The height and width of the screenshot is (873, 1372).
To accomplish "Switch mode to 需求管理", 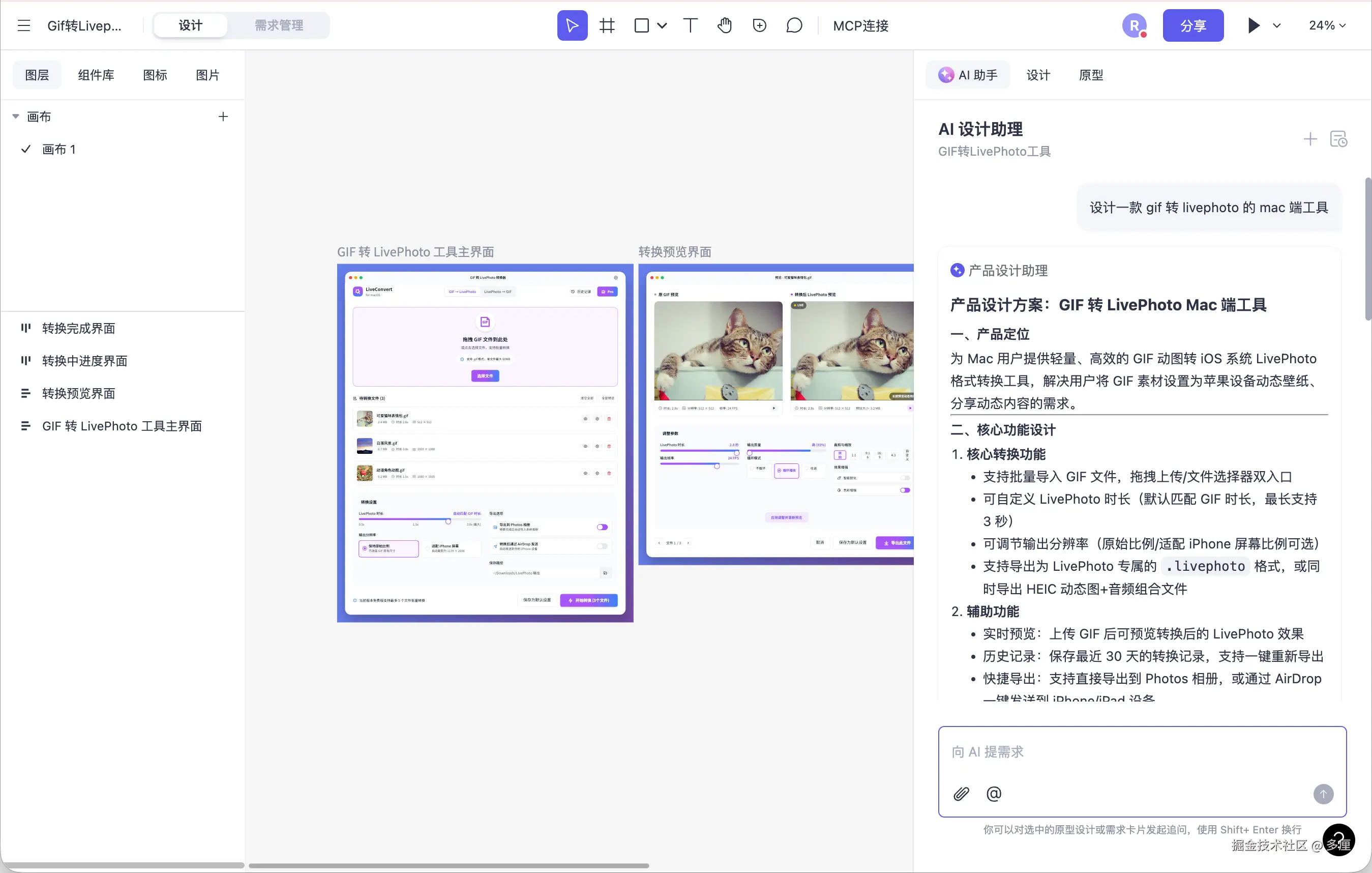I will click(279, 25).
